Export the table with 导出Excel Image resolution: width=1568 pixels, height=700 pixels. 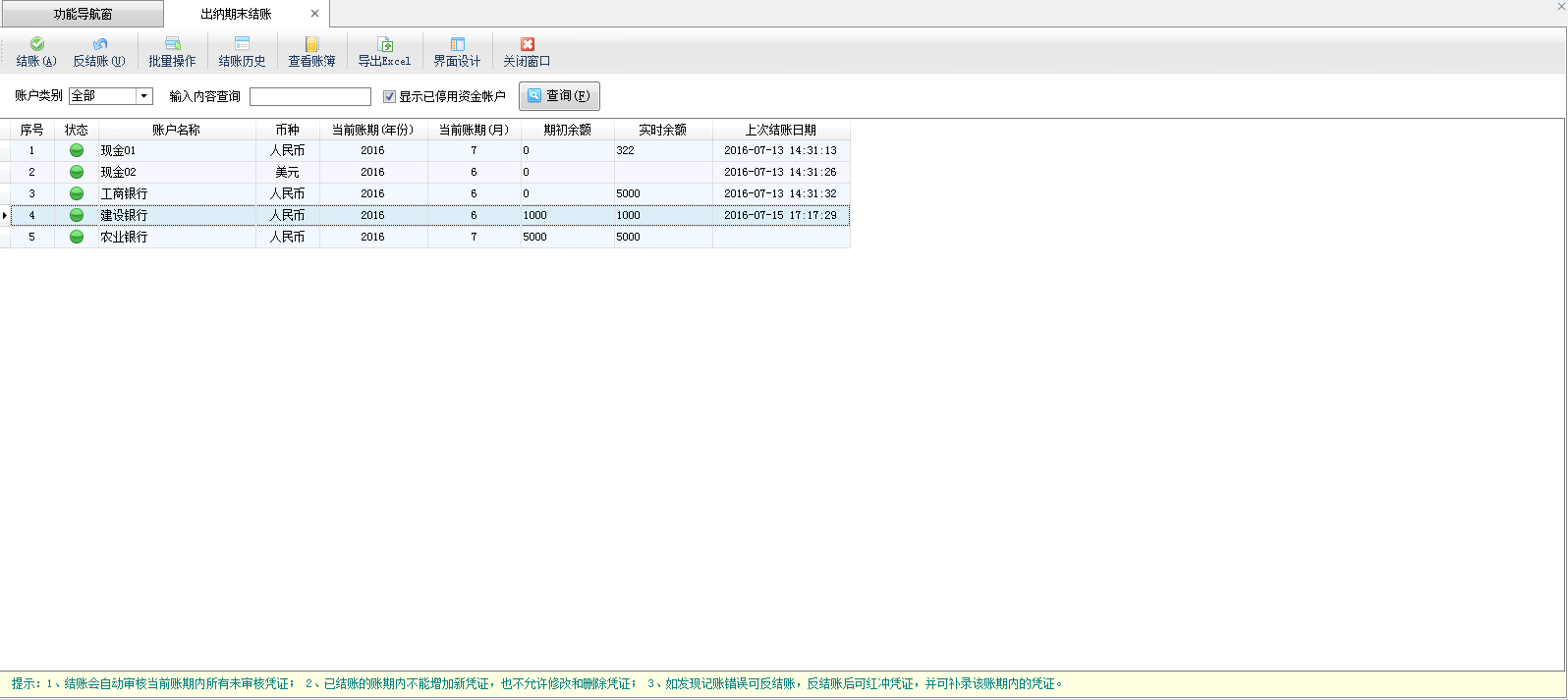click(x=384, y=44)
